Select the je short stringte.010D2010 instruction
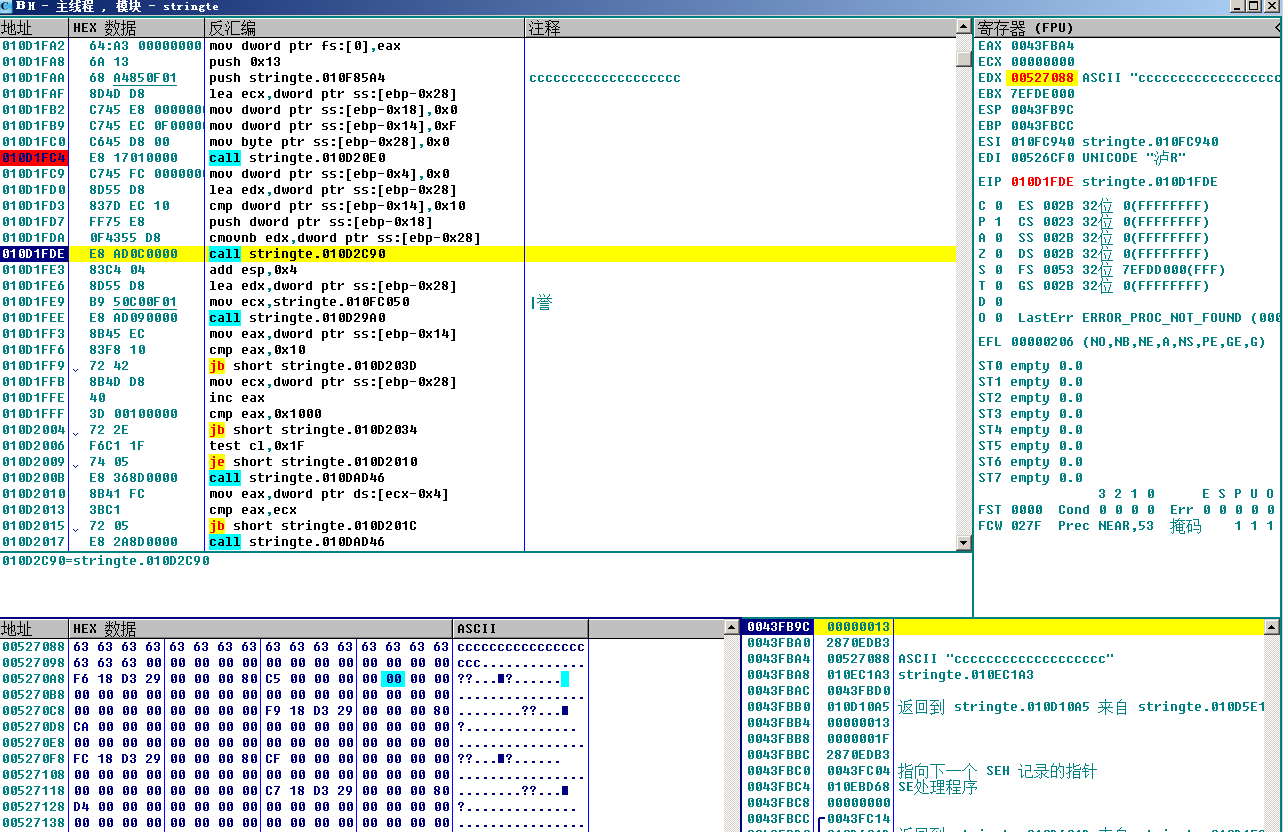 [313, 462]
